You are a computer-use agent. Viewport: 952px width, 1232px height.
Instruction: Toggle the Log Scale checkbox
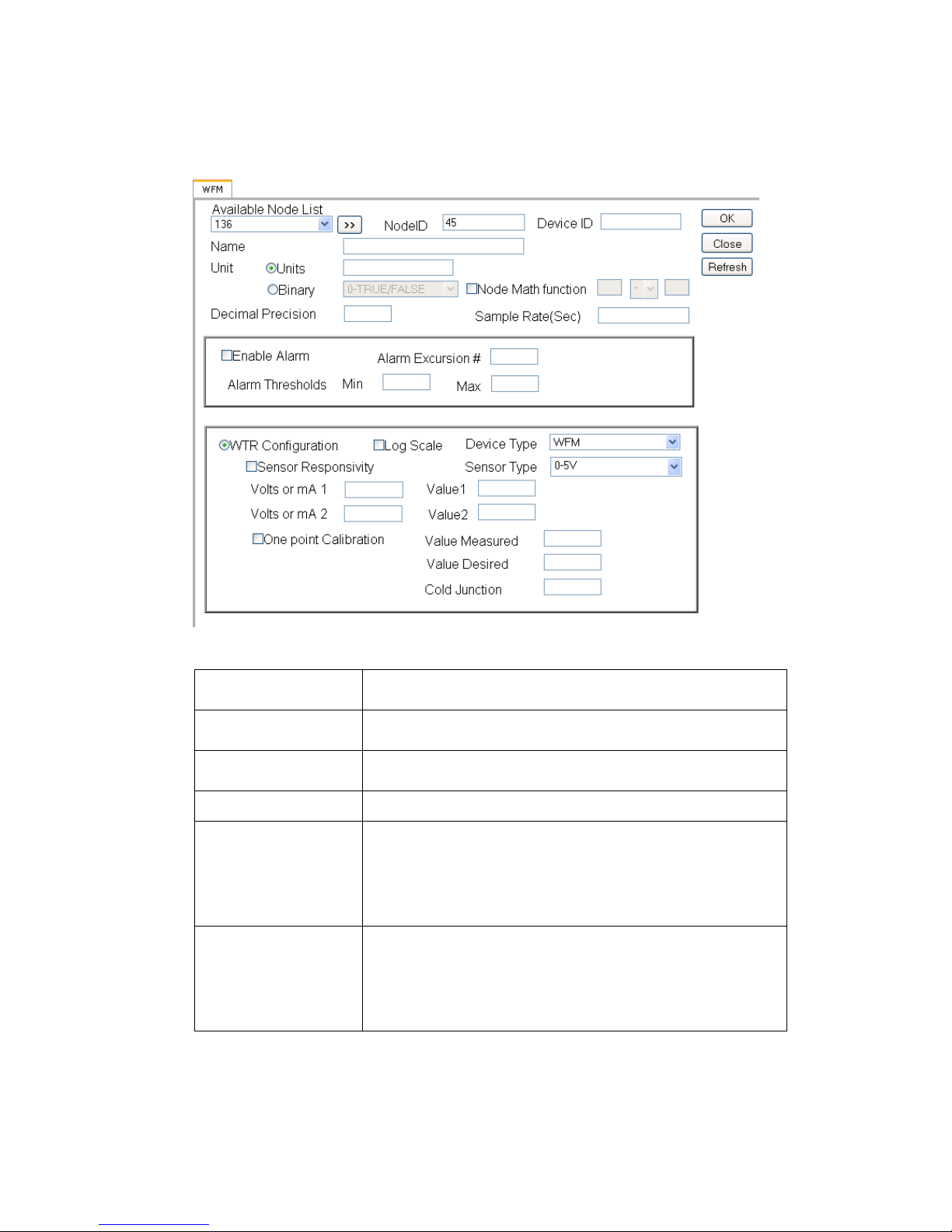coord(379,445)
